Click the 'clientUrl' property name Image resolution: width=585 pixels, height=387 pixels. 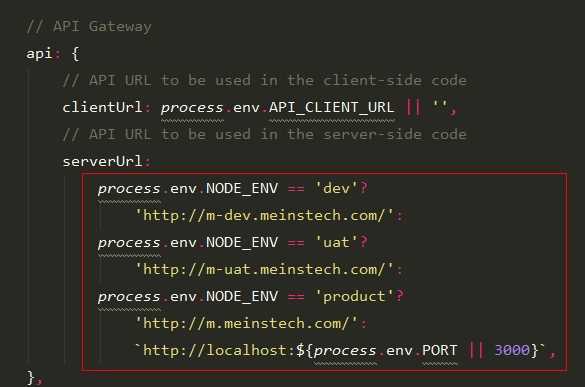click(x=102, y=107)
